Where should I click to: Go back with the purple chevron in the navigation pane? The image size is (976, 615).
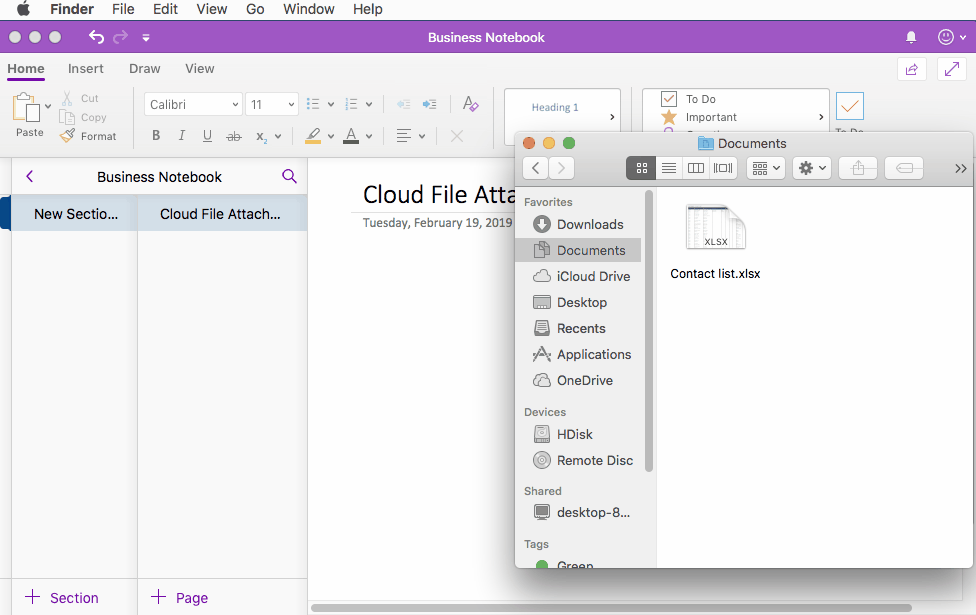pyautogui.click(x=29, y=176)
